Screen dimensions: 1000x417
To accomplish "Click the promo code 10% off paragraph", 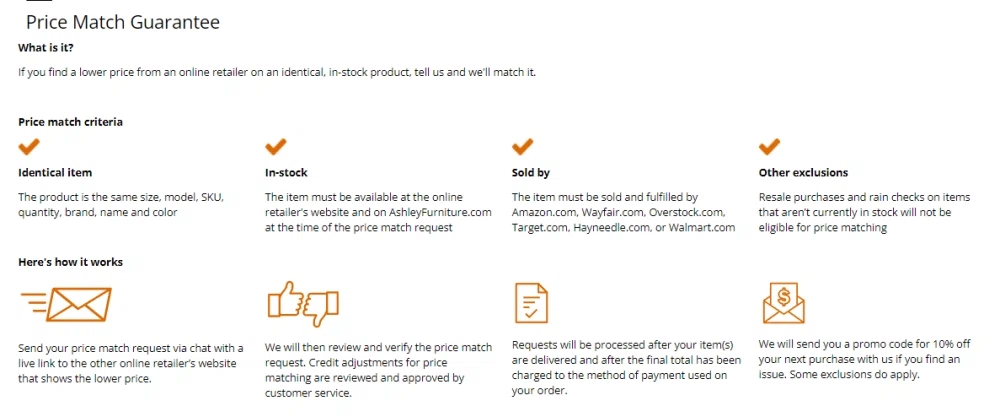I will (x=865, y=359).
